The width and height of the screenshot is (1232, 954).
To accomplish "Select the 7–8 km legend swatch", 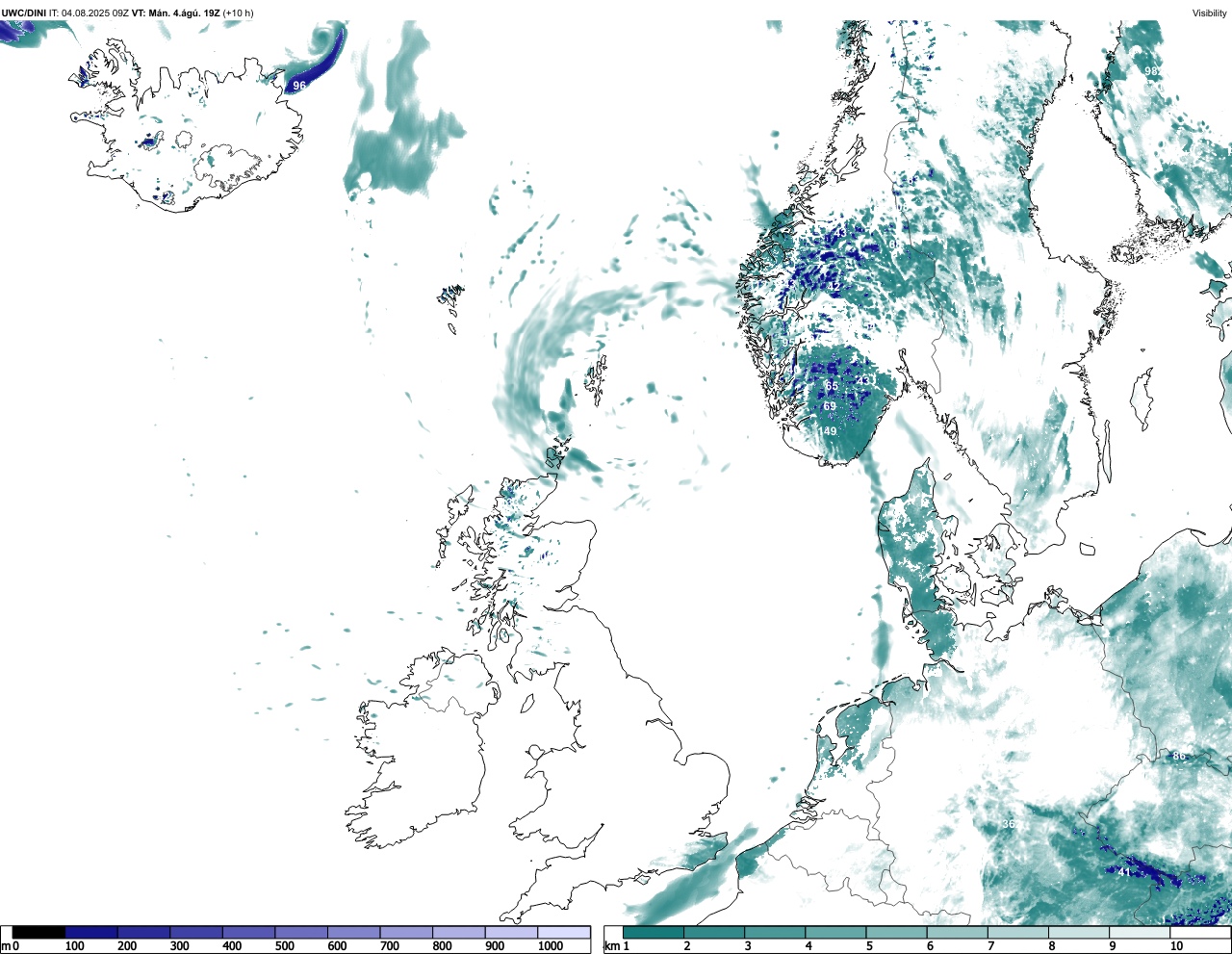I will tap(1017, 933).
